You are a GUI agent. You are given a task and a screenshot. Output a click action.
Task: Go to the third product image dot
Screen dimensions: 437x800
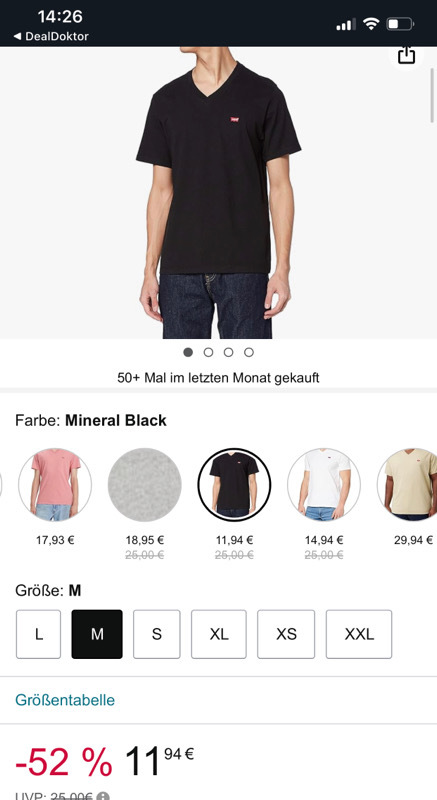pos(228,352)
